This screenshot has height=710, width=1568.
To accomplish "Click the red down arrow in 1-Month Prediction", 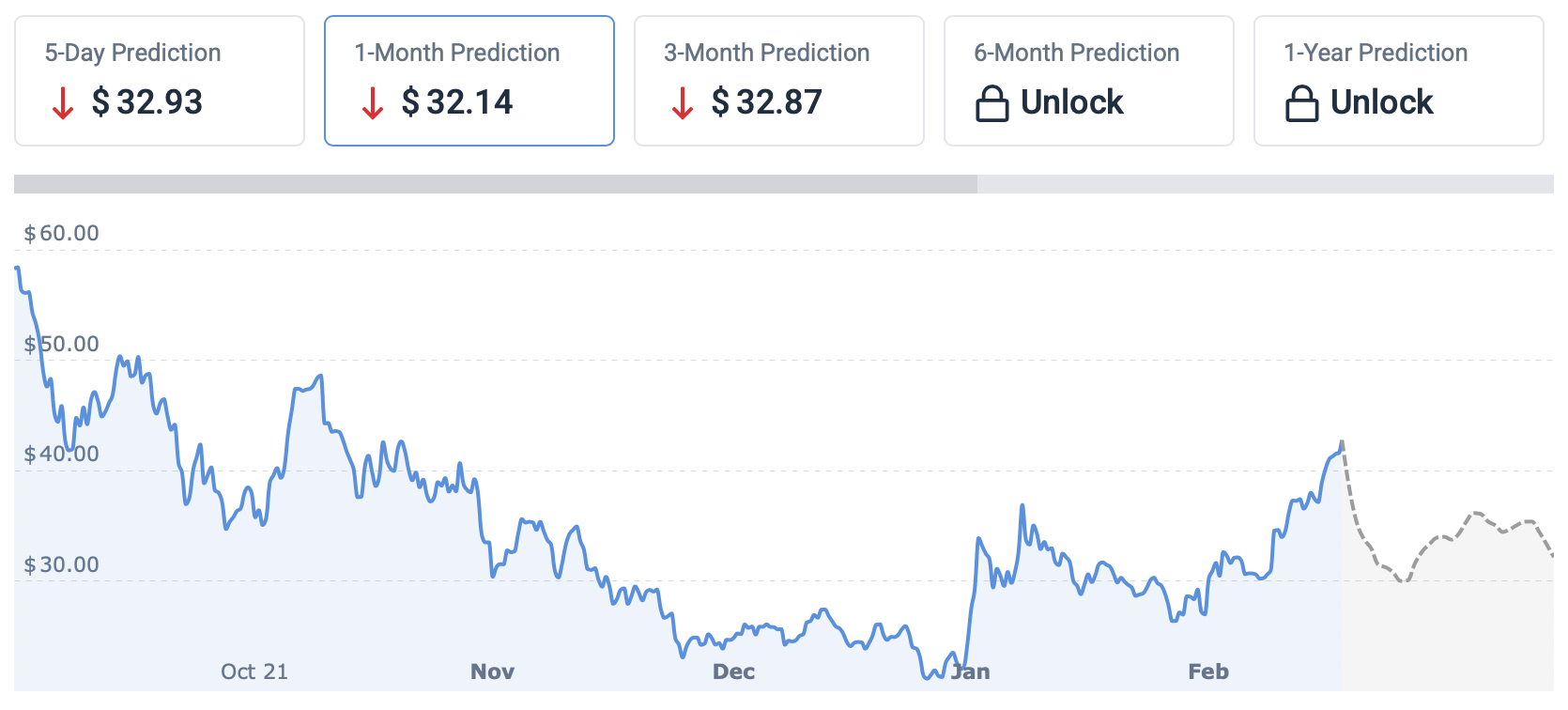I will click(x=373, y=102).
